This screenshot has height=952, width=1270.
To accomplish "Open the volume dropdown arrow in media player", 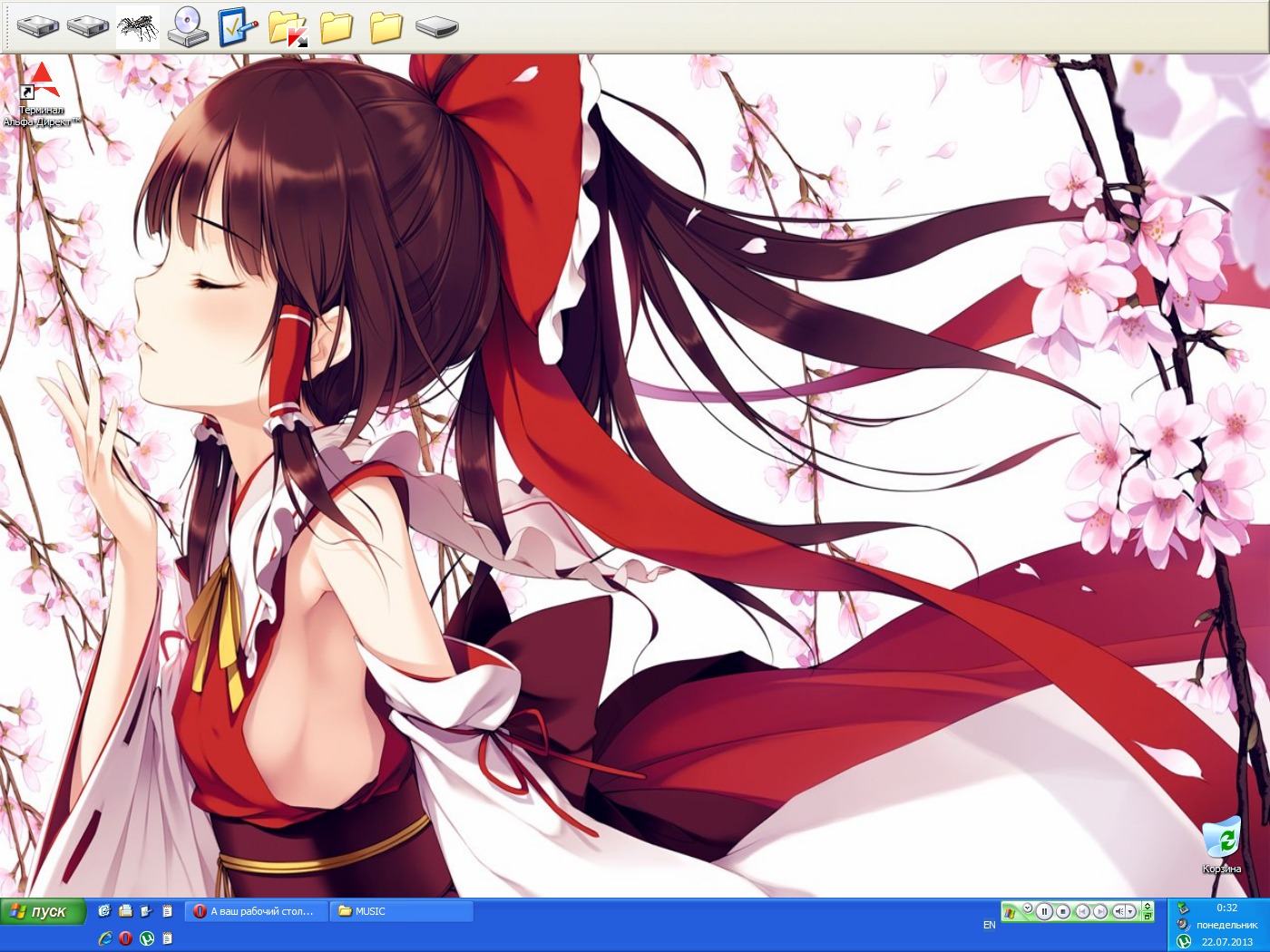I will [x=1130, y=911].
